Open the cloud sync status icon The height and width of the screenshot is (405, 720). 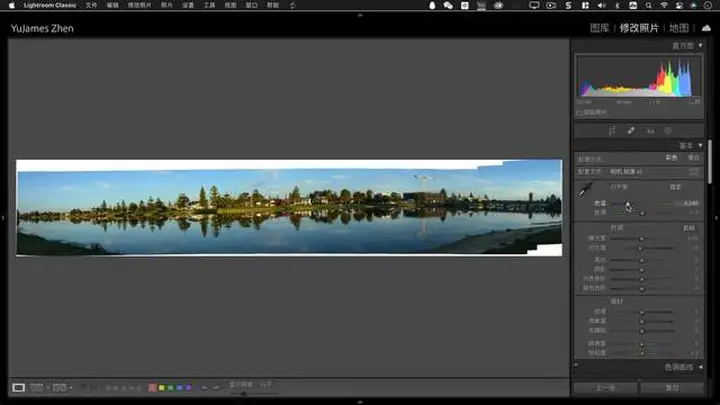pos(706,28)
